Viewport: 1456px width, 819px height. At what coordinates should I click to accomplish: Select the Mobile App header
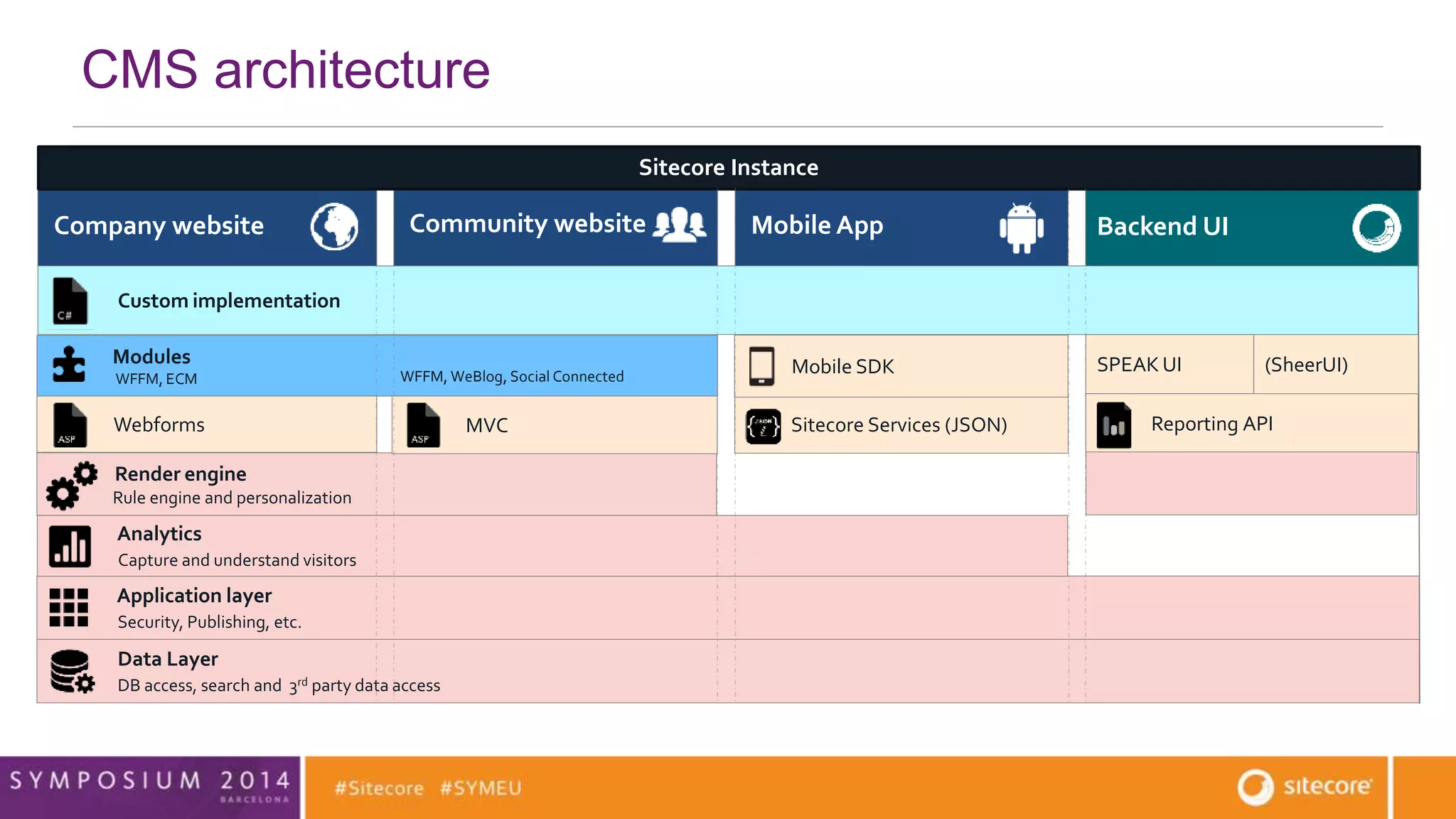[x=901, y=227]
